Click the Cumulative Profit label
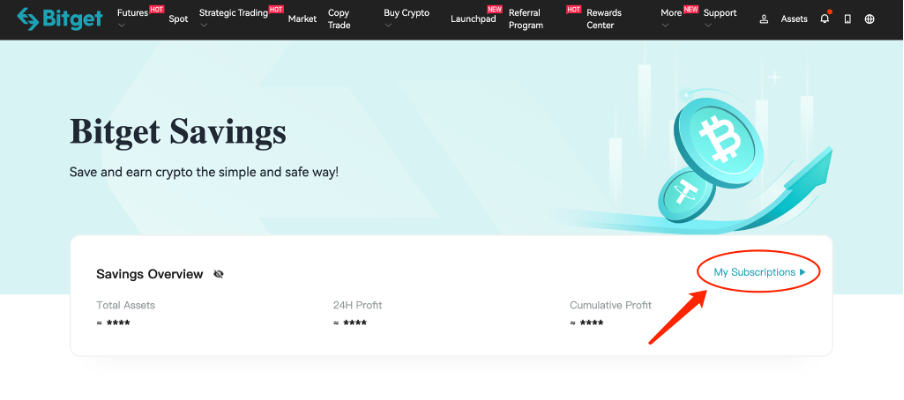The width and height of the screenshot is (904, 400). [611, 305]
